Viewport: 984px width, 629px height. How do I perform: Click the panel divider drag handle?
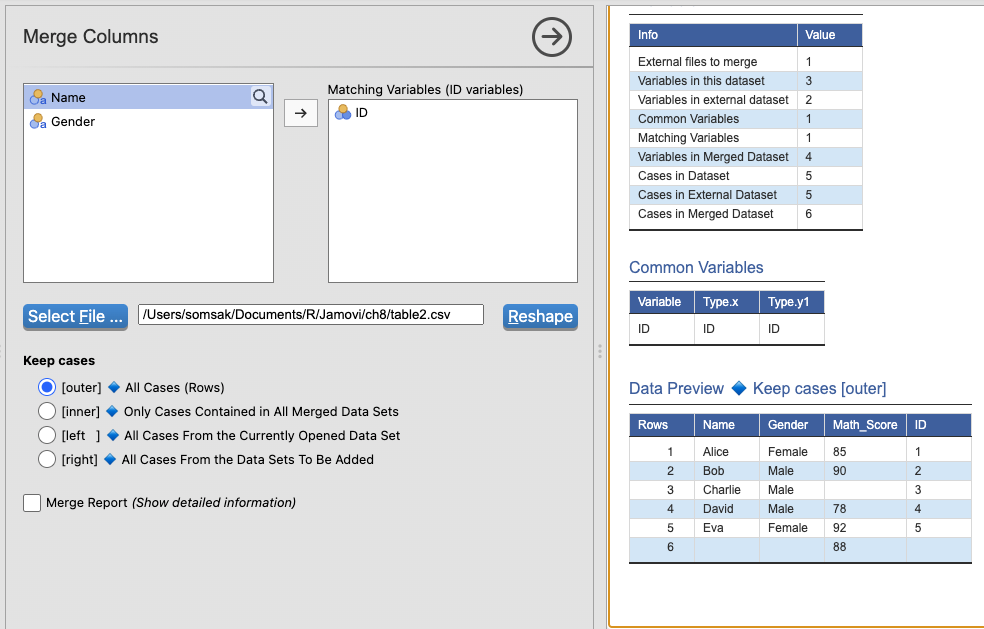[x=599, y=351]
